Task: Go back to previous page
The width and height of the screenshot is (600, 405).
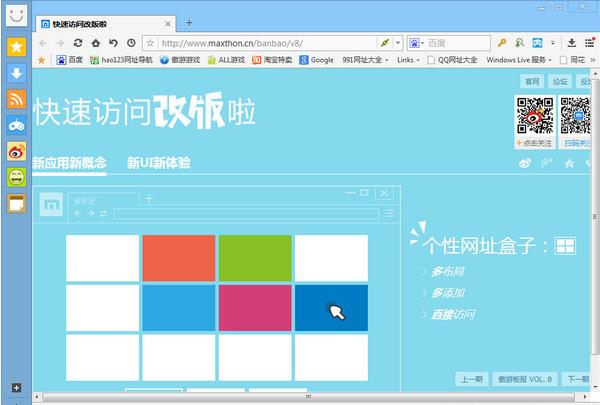Action: pos(42,43)
